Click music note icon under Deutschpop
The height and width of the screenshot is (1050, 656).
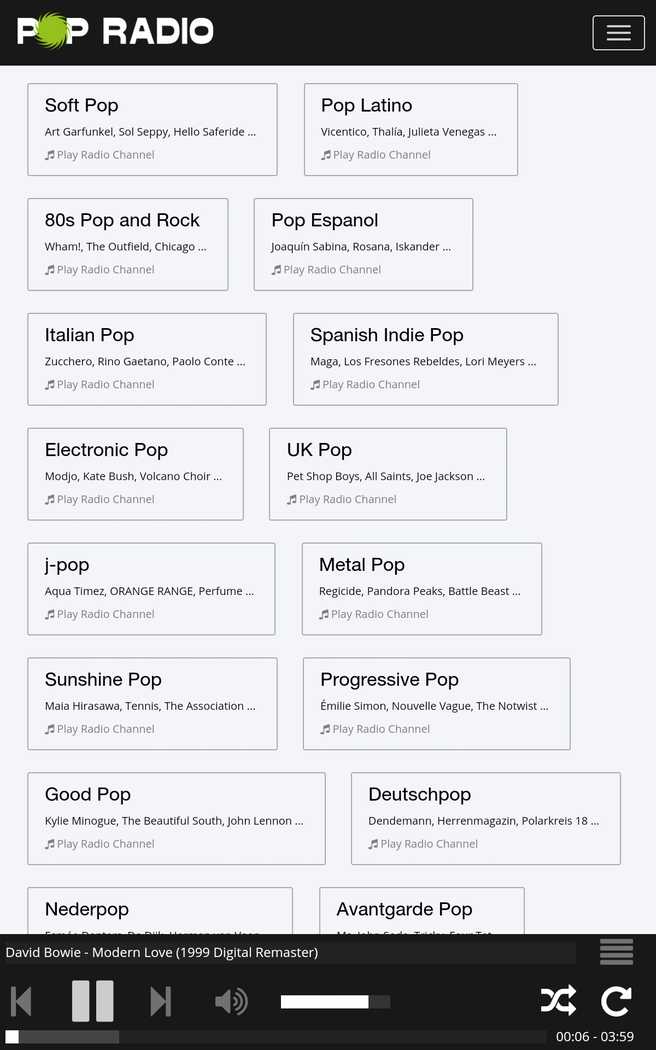(x=373, y=844)
